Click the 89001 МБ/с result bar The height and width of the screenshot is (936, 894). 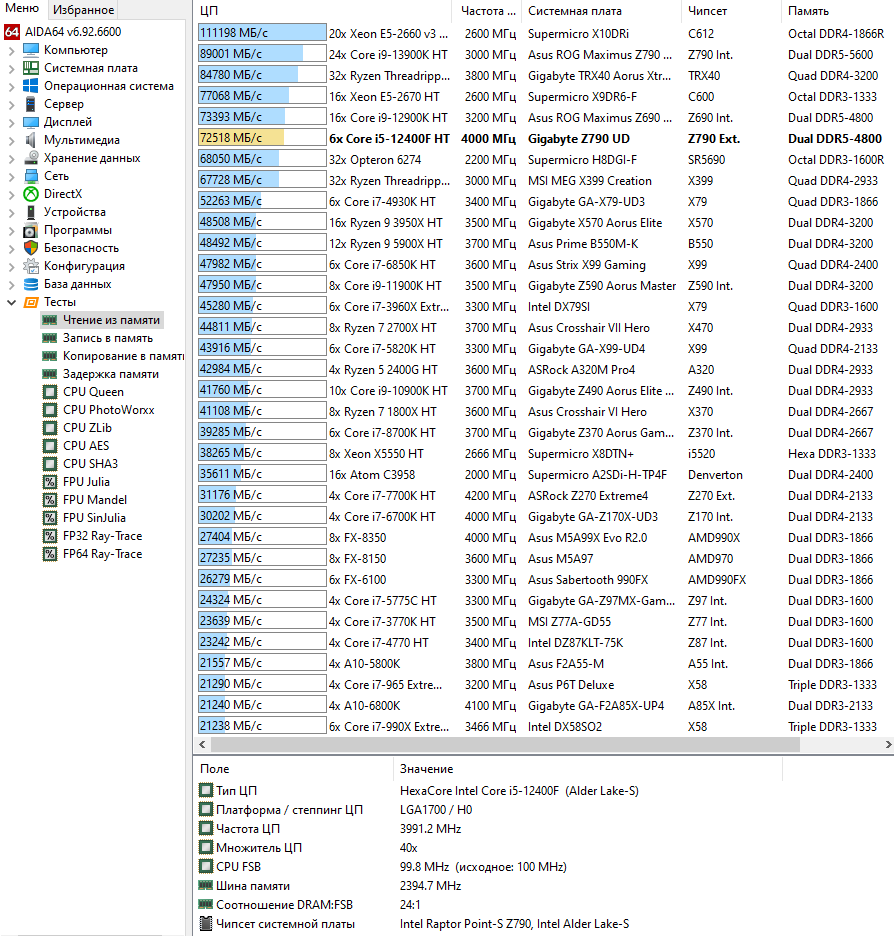(262, 54)
